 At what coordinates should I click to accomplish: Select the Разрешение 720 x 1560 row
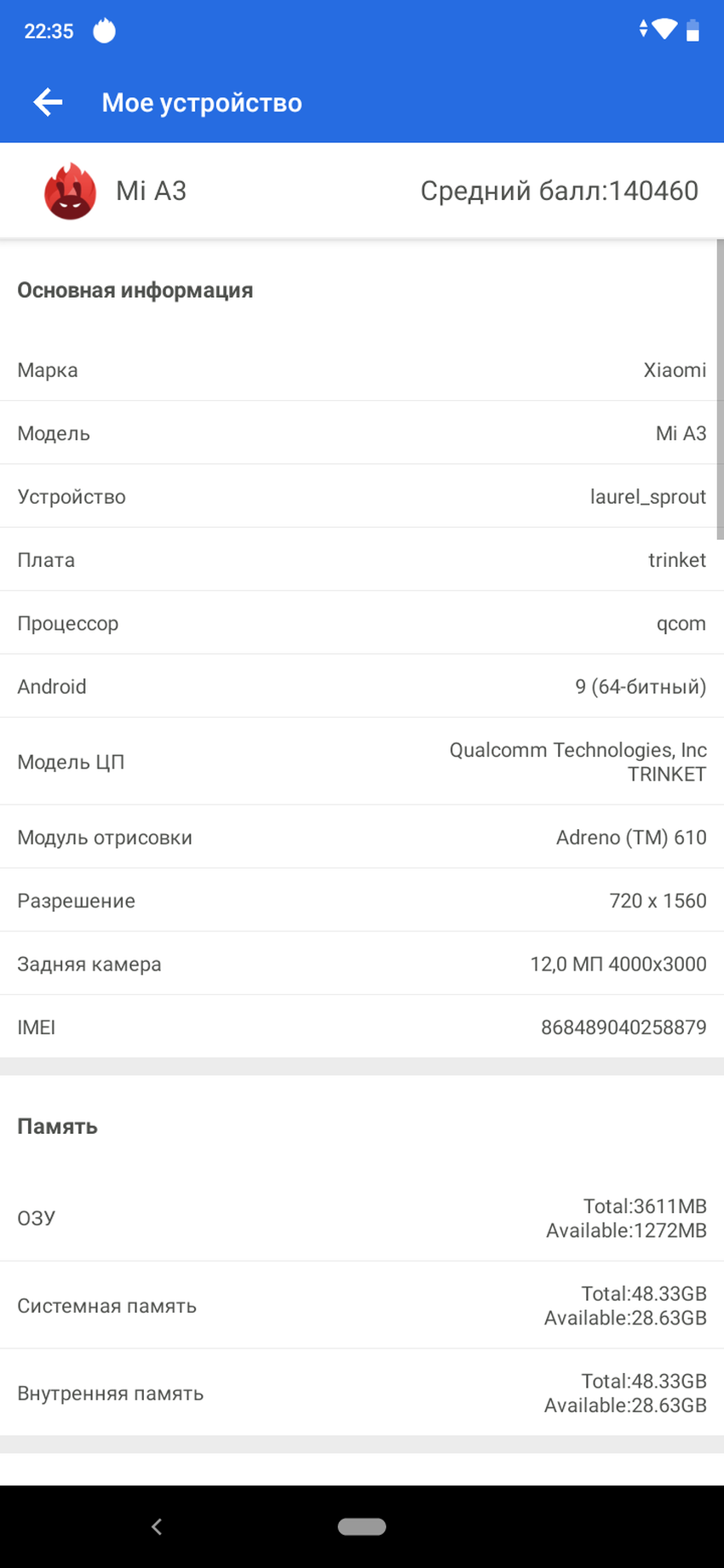(x=362, y=901)
